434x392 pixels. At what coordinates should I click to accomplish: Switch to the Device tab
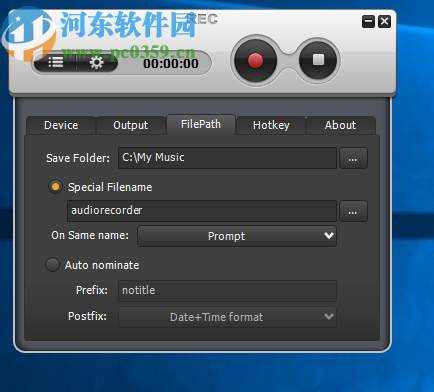coord(61,125)
